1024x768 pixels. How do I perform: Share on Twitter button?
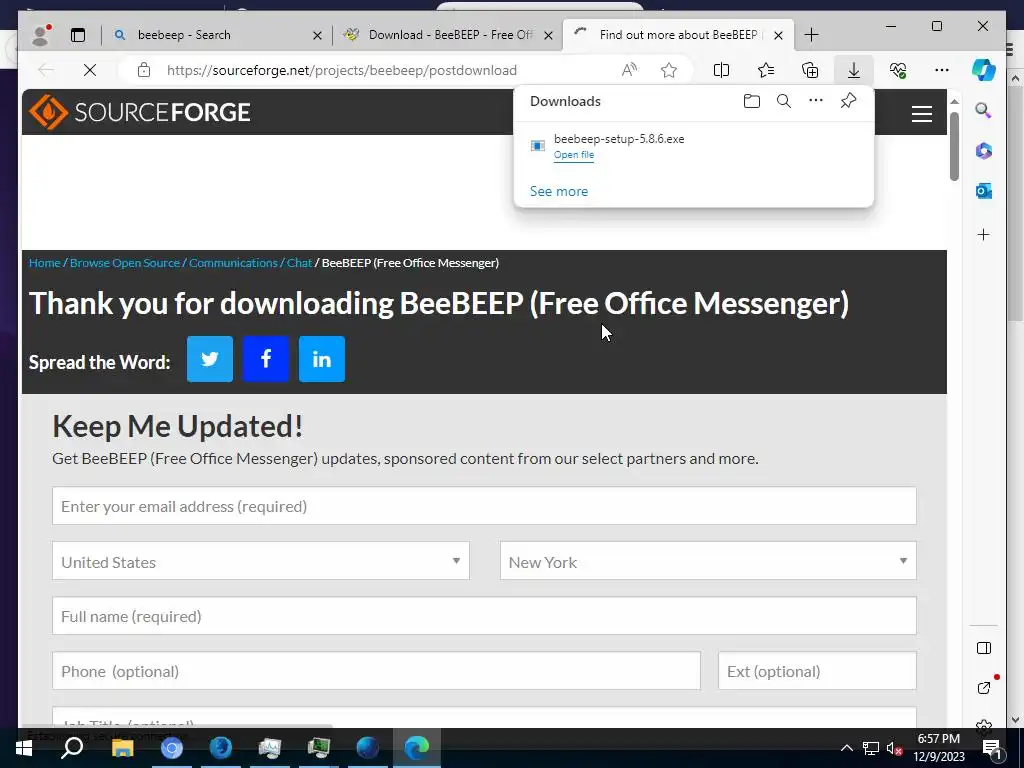click(x=210, y=359)
